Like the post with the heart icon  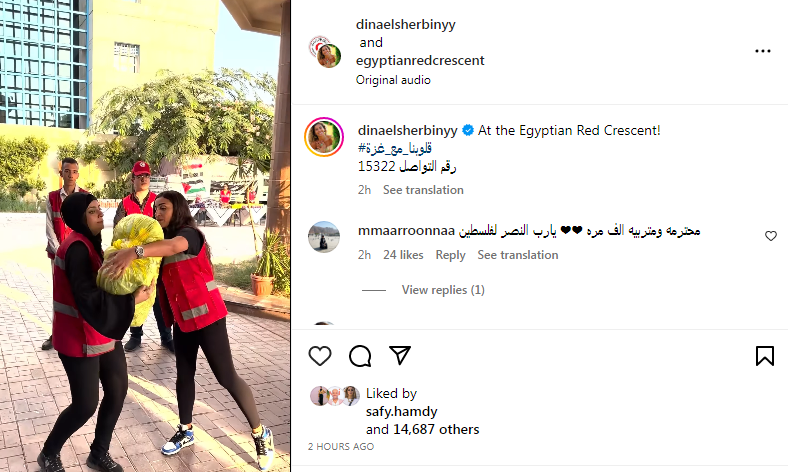(320, 356)
